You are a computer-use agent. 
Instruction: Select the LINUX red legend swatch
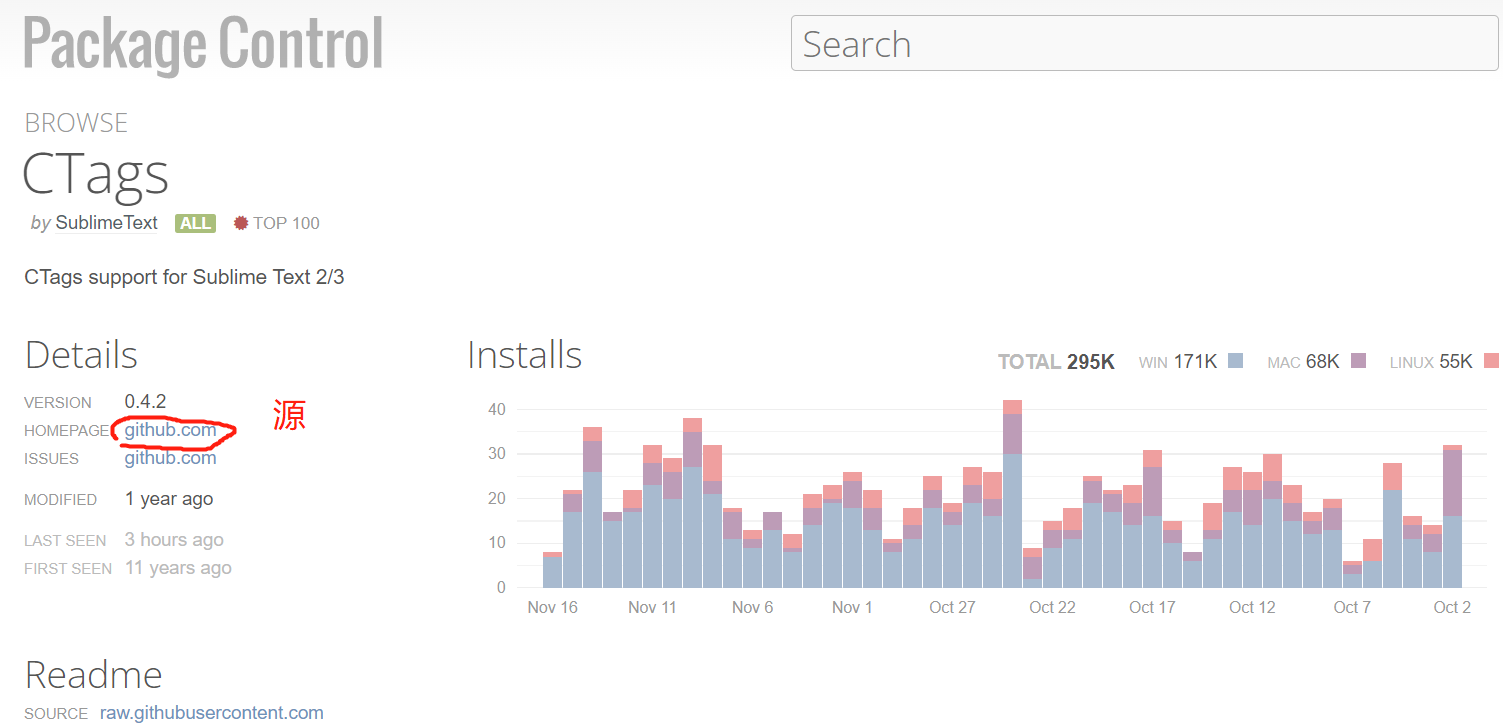pos(1491,361)
